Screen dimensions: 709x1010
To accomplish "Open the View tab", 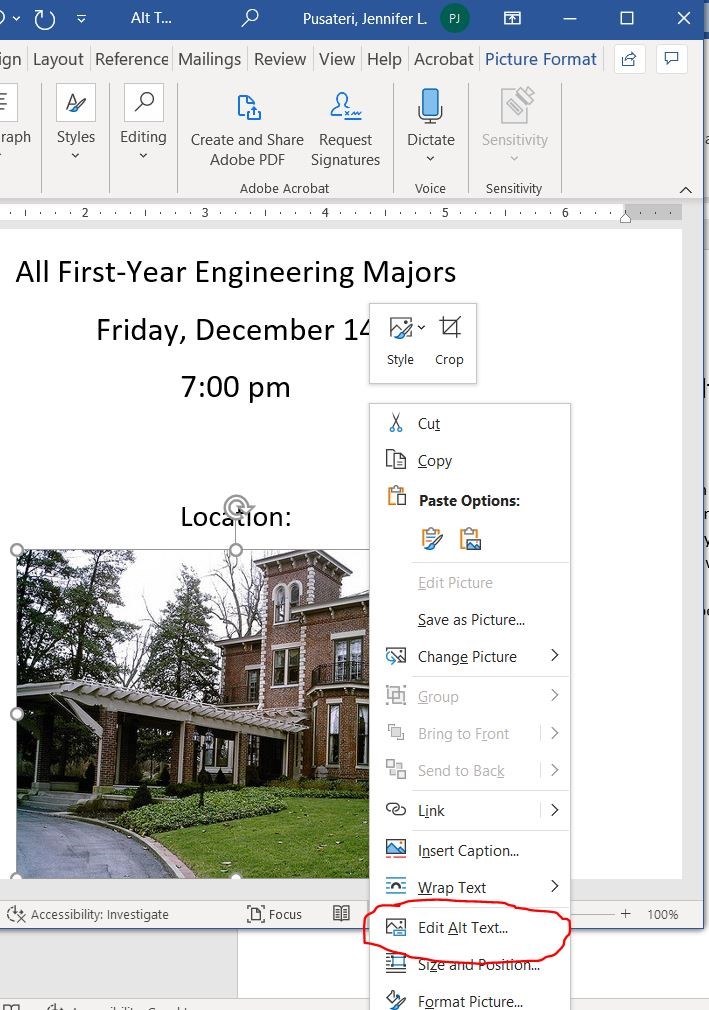I will [337, 59].
